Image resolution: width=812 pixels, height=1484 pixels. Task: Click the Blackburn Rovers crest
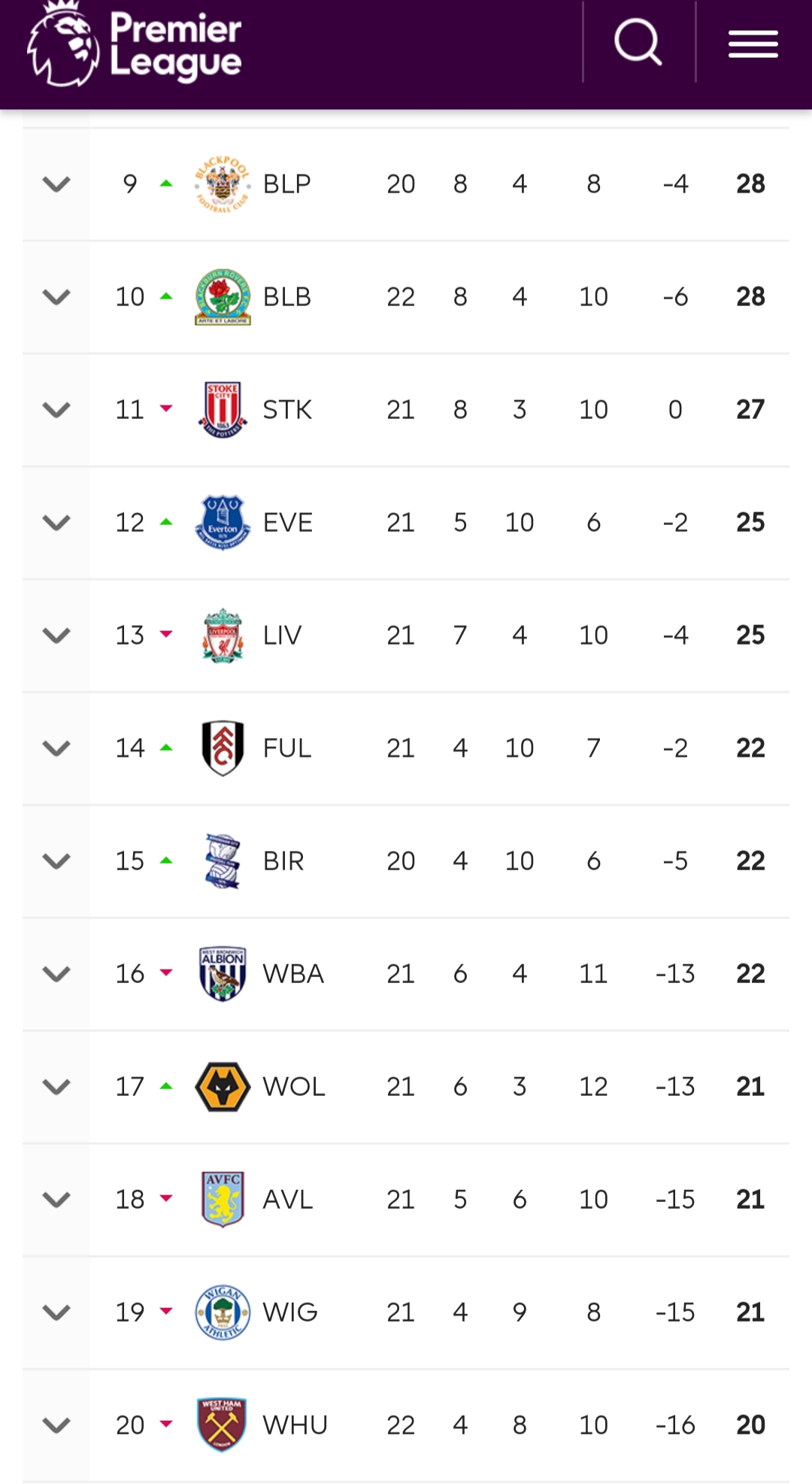coord(223,297)
